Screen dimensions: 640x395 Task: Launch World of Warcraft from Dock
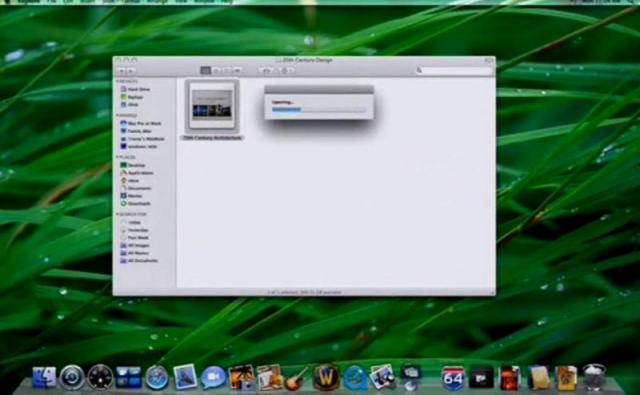pos(326,377)
